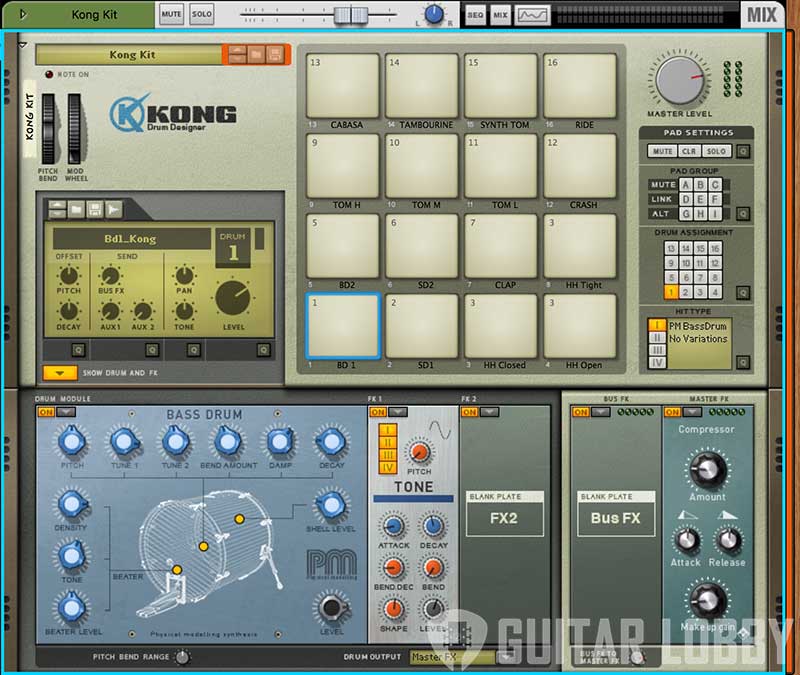Select hit type II in the Hit Type list
Image resolution: width=800 pixels, height=675 pixels.
click(657, 338)
